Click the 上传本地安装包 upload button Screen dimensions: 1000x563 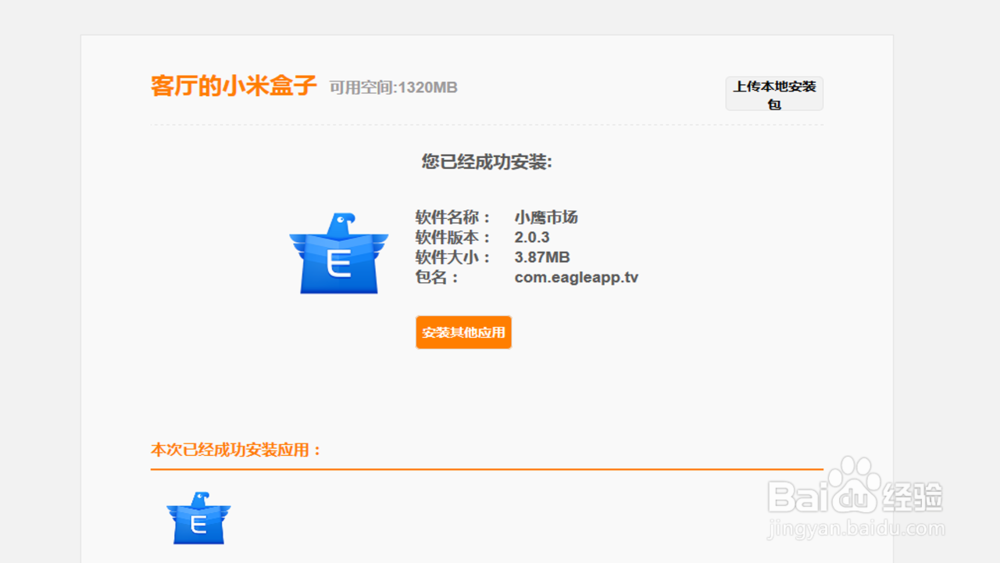tap(774, 94)
